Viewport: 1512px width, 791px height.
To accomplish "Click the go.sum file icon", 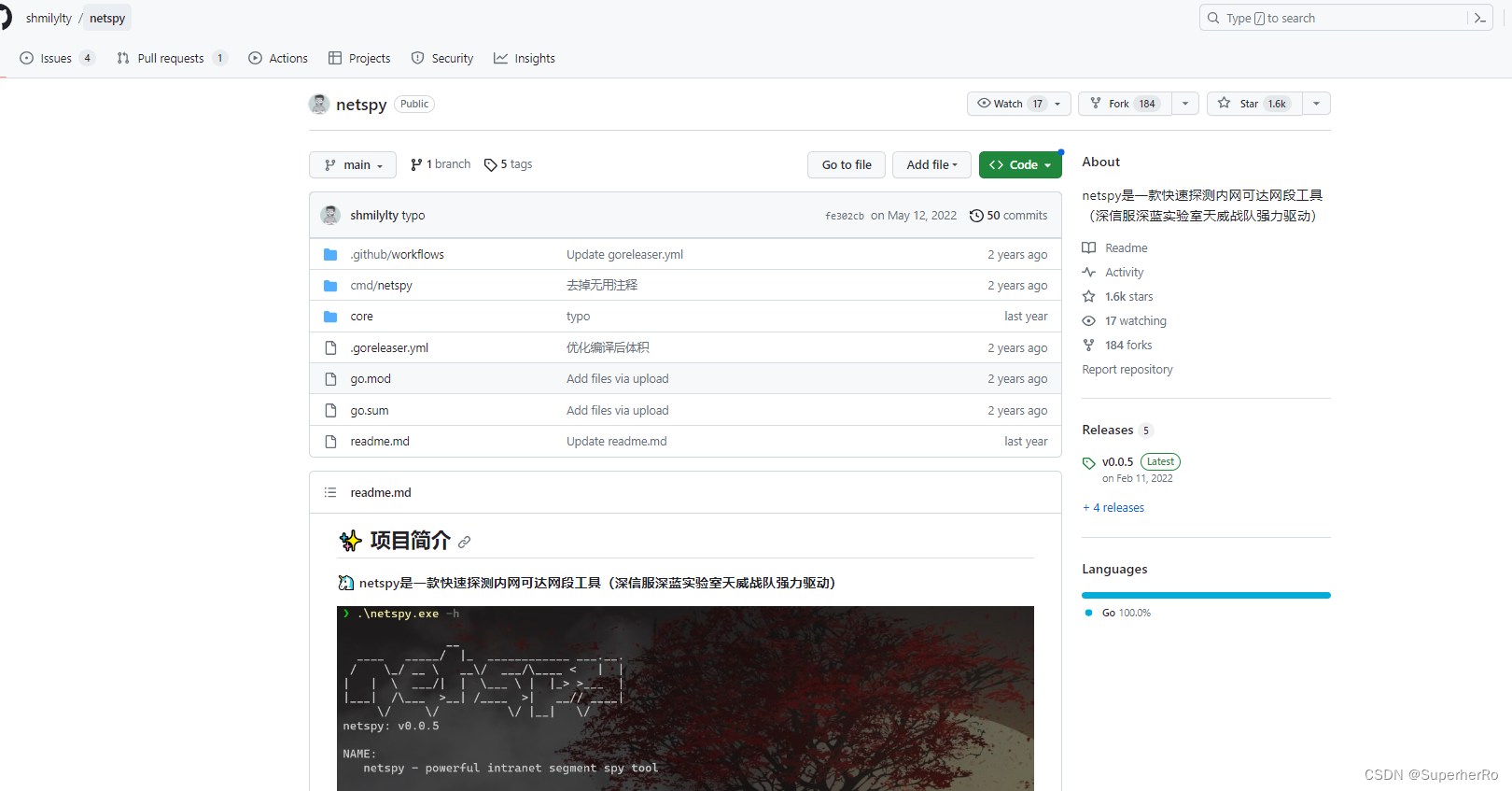I will coord(330,410).
